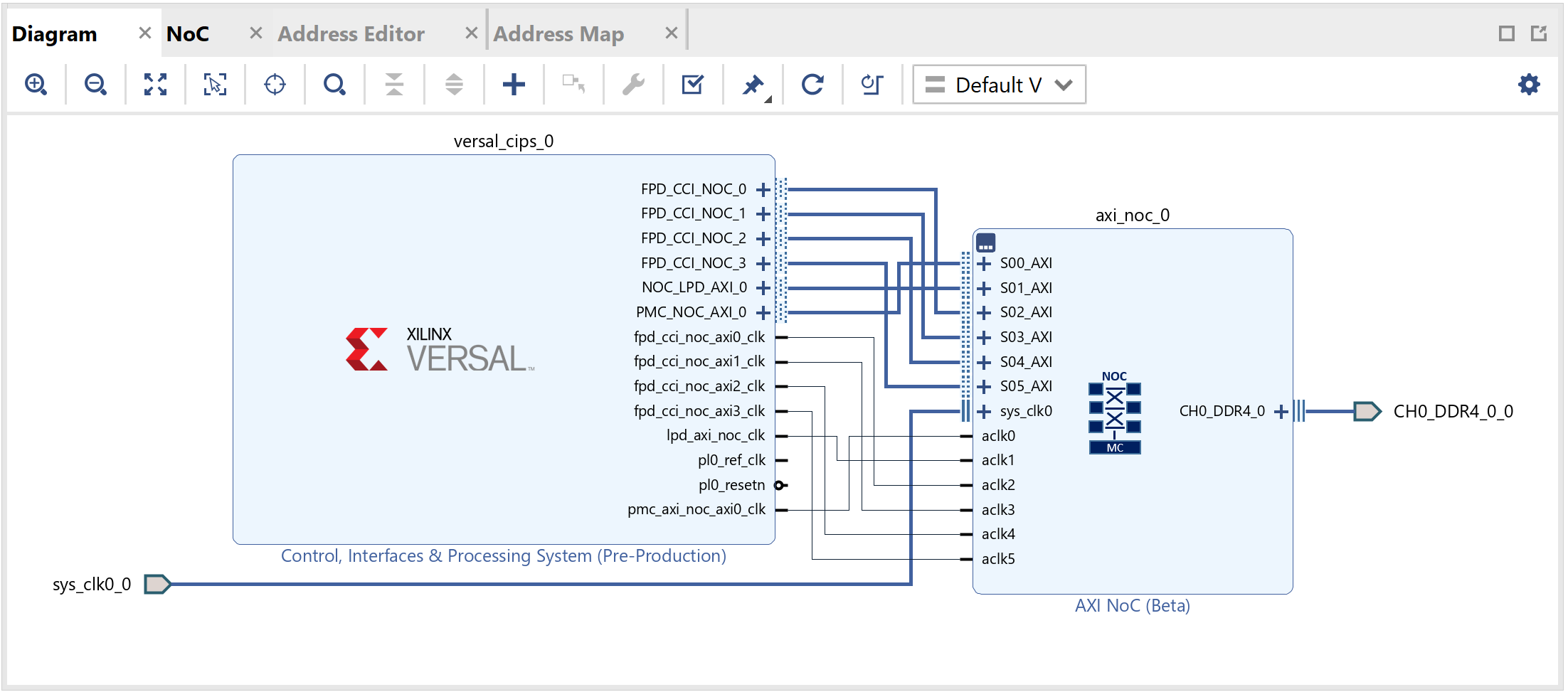The height and width of the screenshot is (692, 1568).
Task: Expand the PMC_NOC_AXI_0 interface pin
Action: click(x=763, y=313)
